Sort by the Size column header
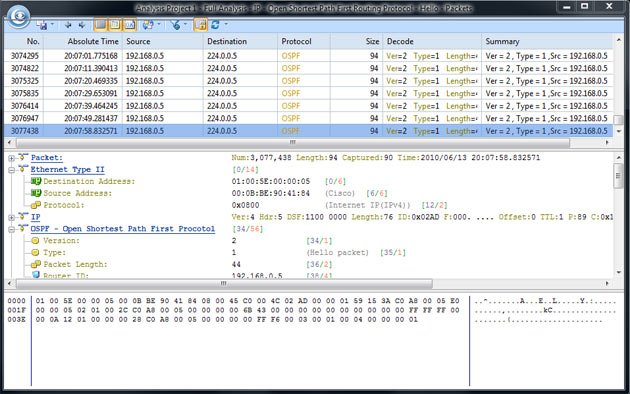This screenshot has height=394, width=630. [356, 41]
